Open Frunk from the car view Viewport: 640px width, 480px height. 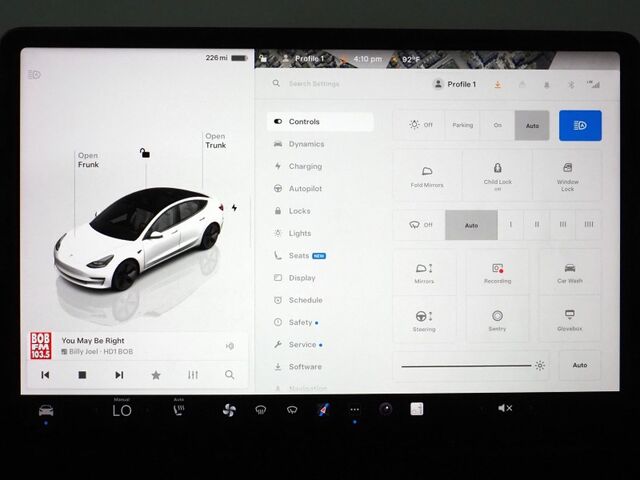[x=88, y=160]
